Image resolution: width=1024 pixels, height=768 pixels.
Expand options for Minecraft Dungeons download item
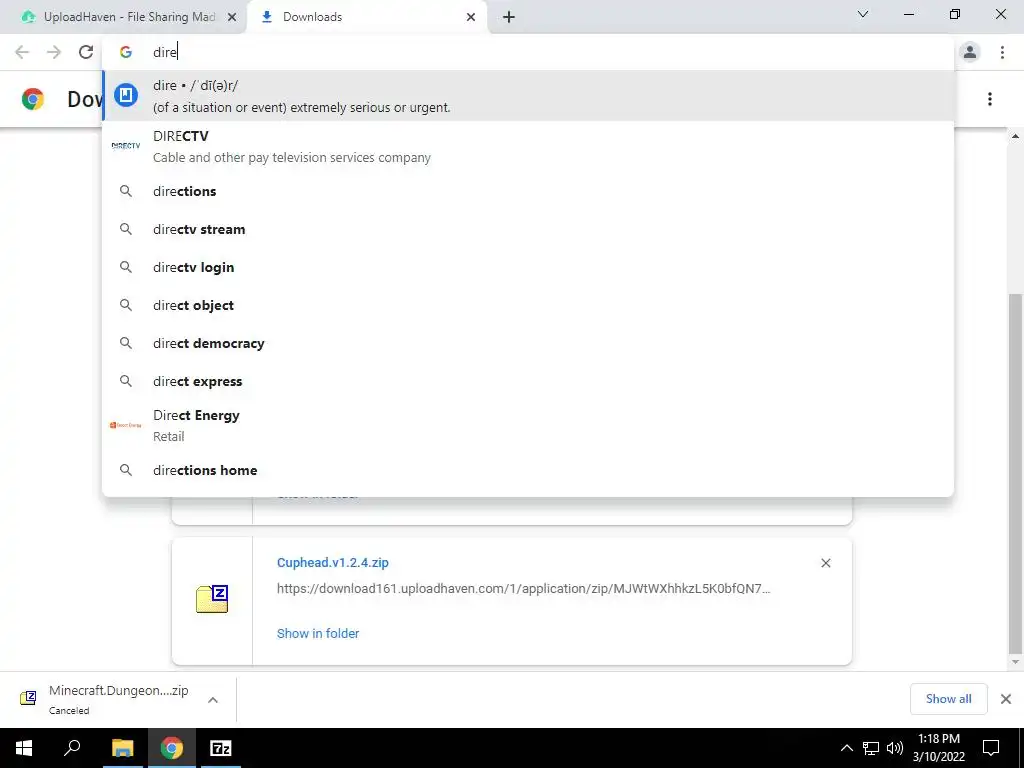point(213,700)
